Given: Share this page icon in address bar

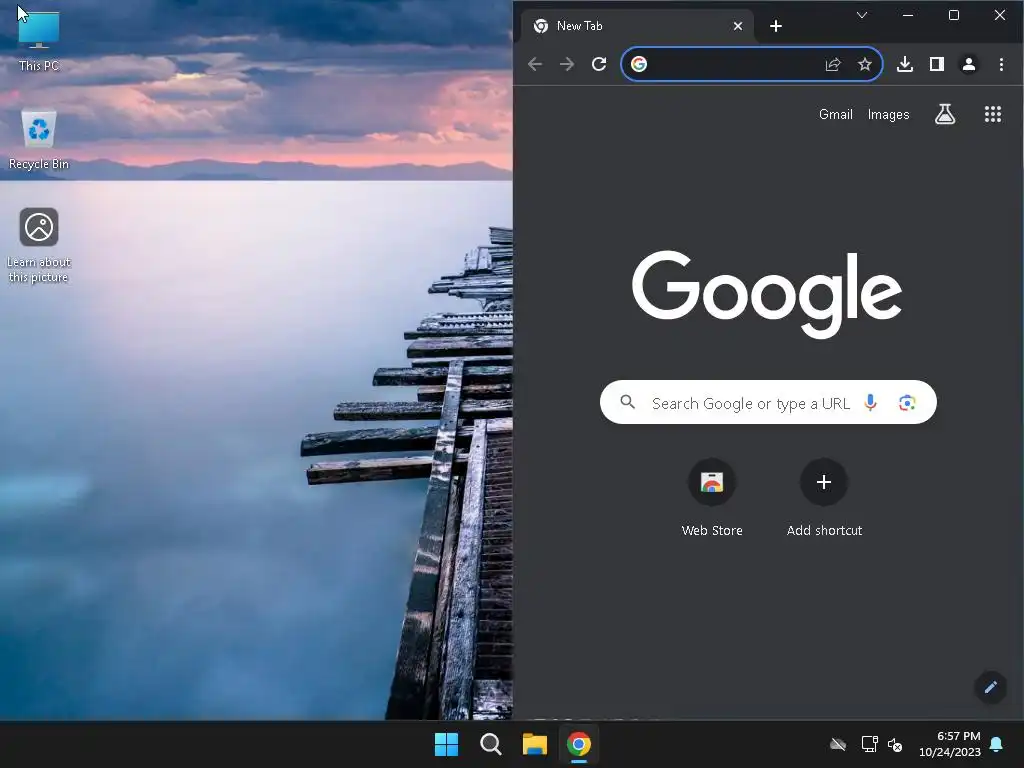Looking at the screenshot, I should coord(833,64).
